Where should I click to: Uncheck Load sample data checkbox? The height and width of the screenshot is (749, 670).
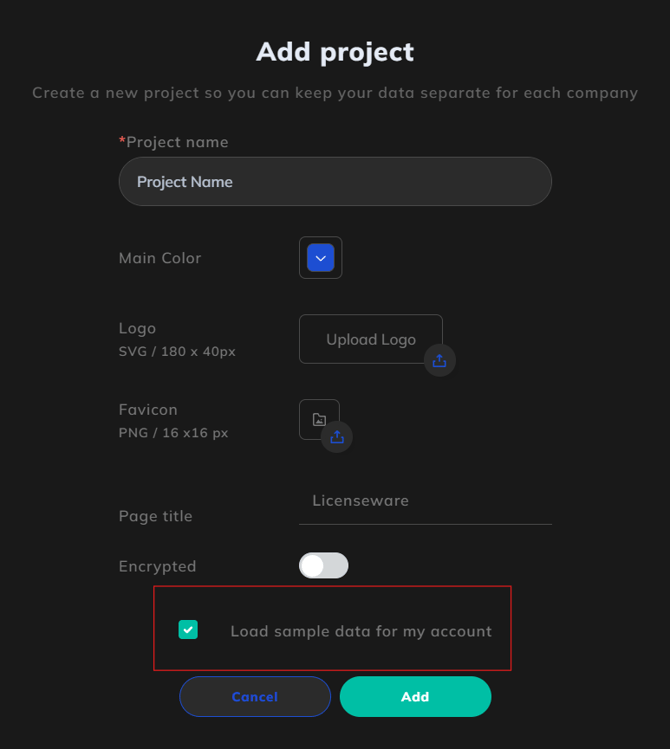(x=188, y=630)
